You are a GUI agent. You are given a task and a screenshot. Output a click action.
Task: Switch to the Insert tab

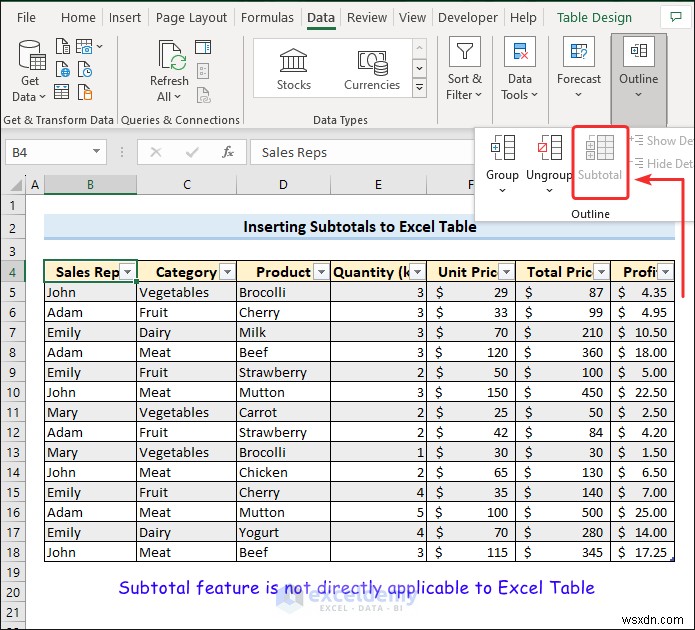[125, 17]
